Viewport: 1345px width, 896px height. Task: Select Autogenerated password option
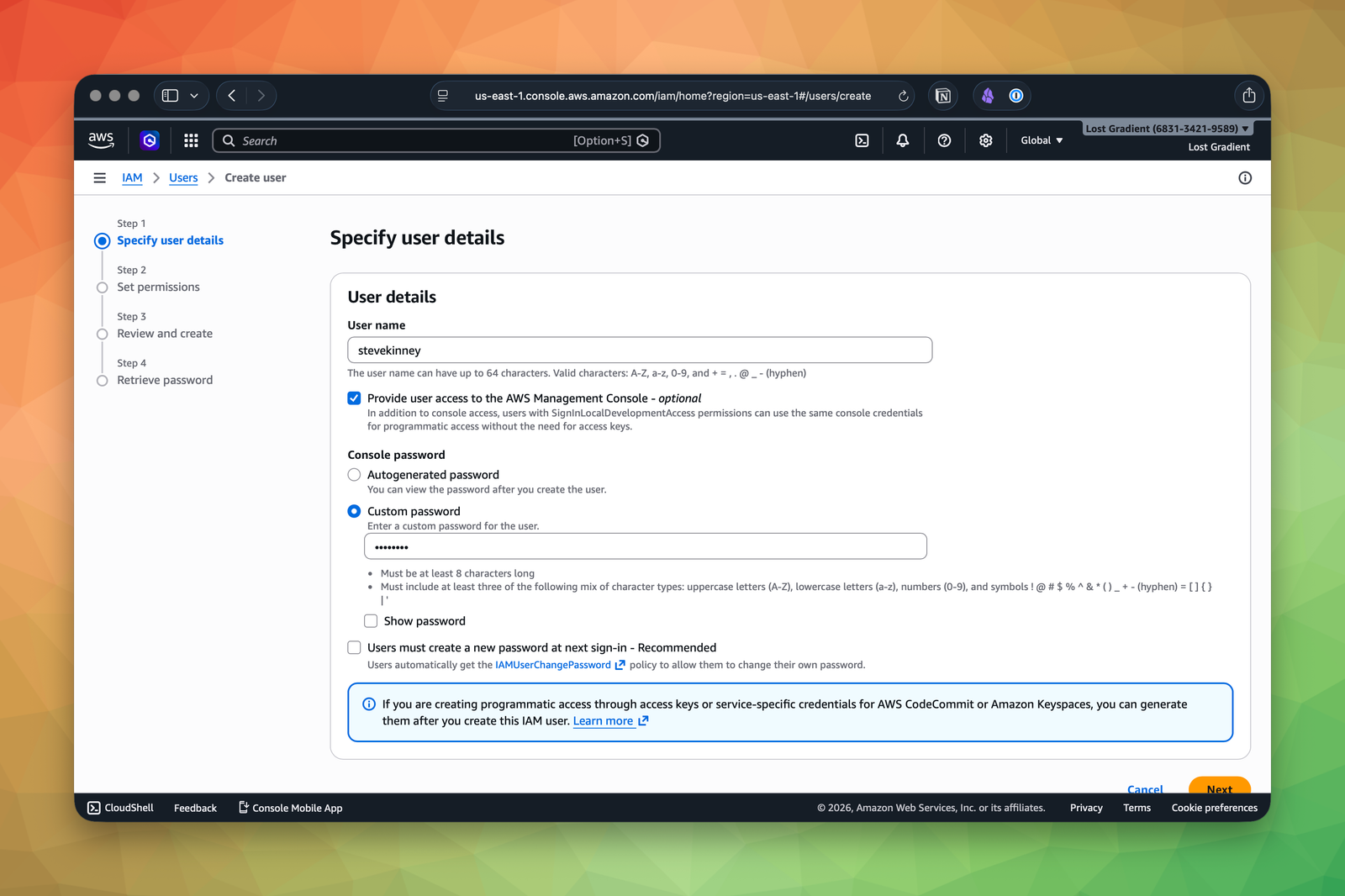355,475
